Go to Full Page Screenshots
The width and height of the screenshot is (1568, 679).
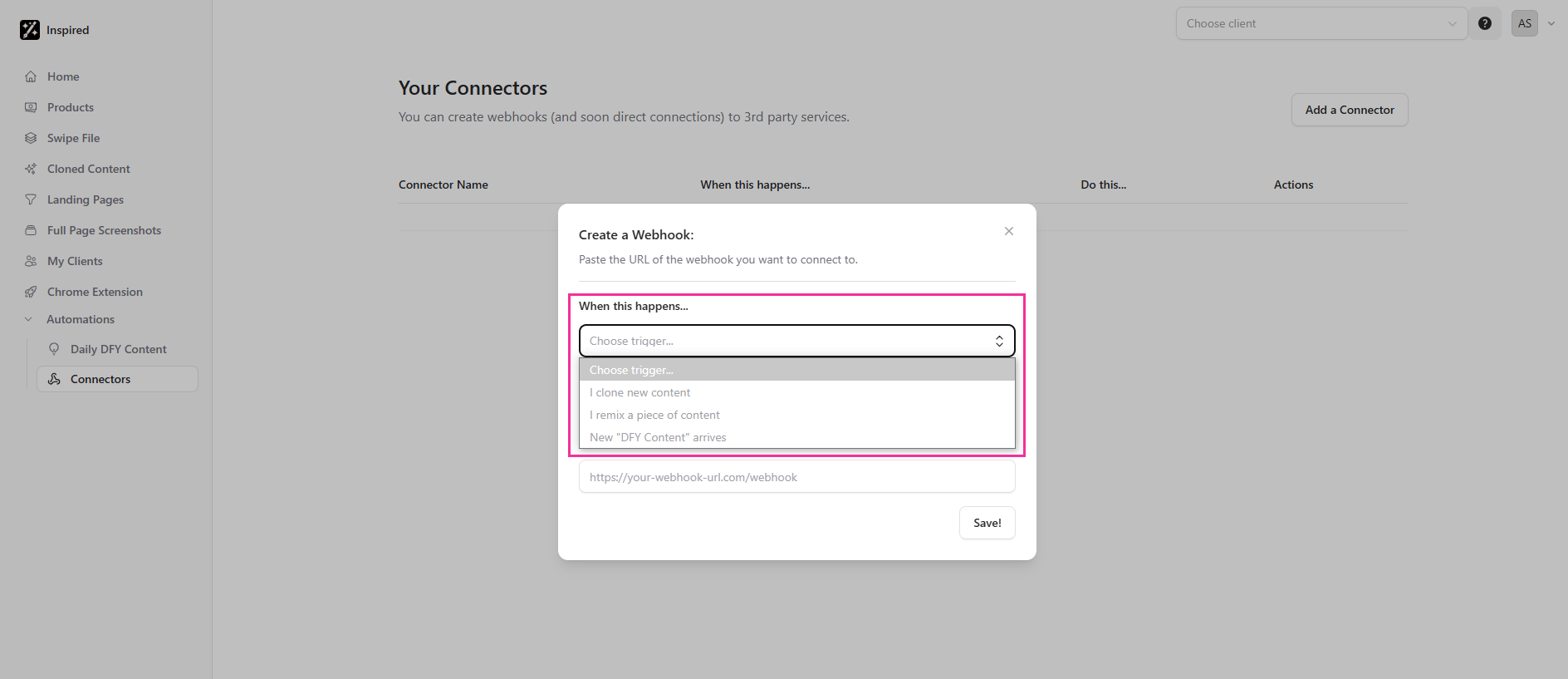(105, 230)
